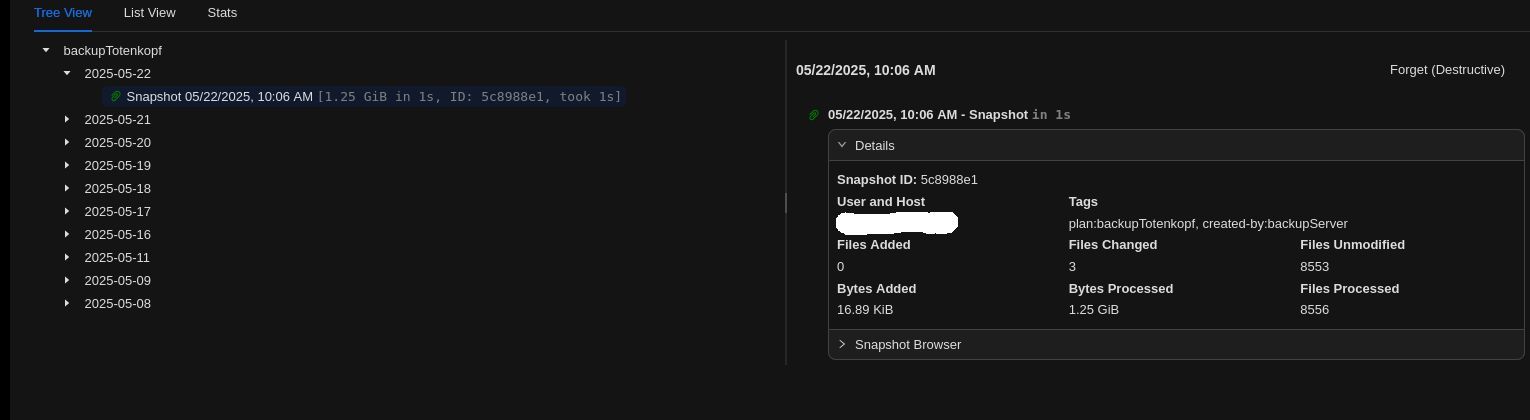Collapse the Details section chevron
The width and height of the screenshot is (1530, 420).
tap(842, 145)
